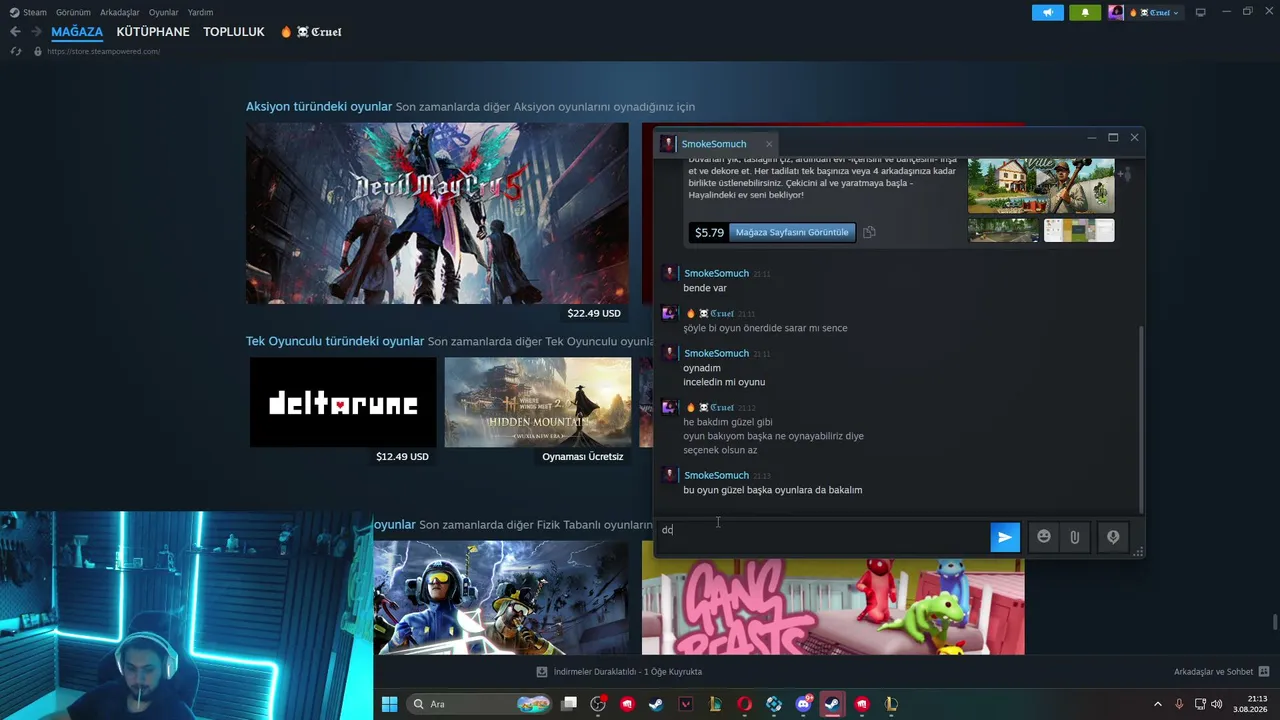Image resolution: width=1280 pixels, height=720 pixels.
Task: Click the Mağaza Sayfasını Görüntüle button
Action: tap(792, 232)
